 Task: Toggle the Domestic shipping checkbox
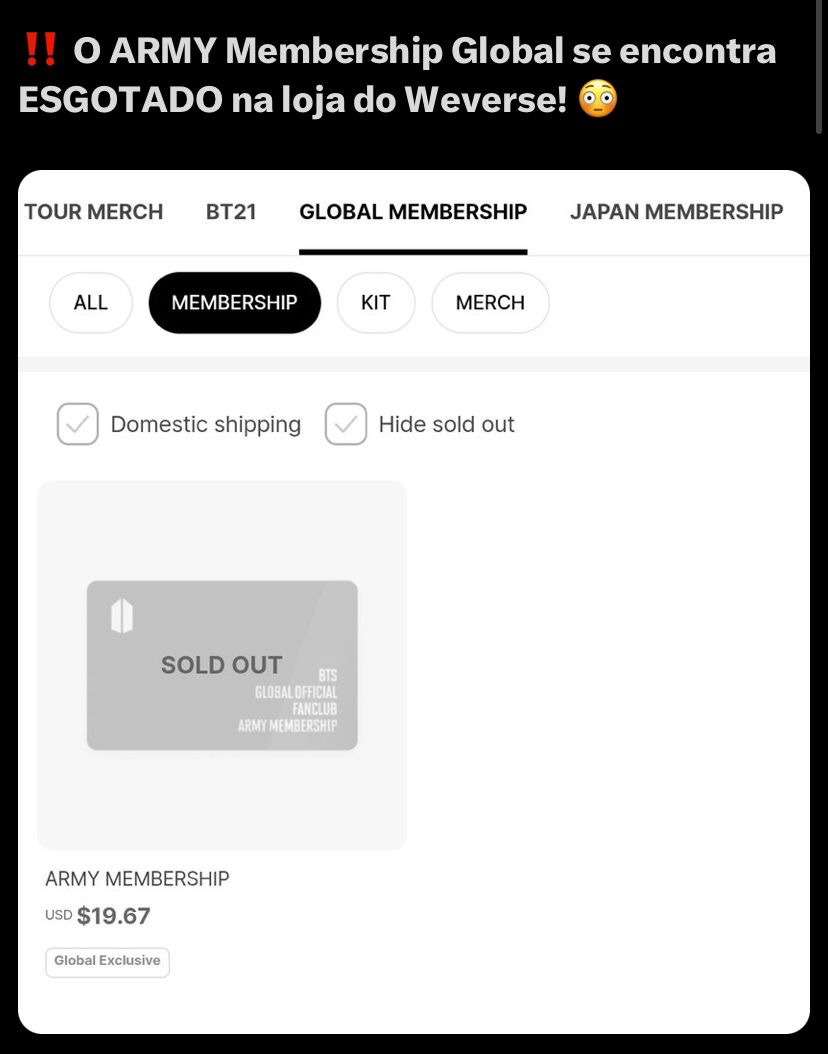(x=77, y=424)
